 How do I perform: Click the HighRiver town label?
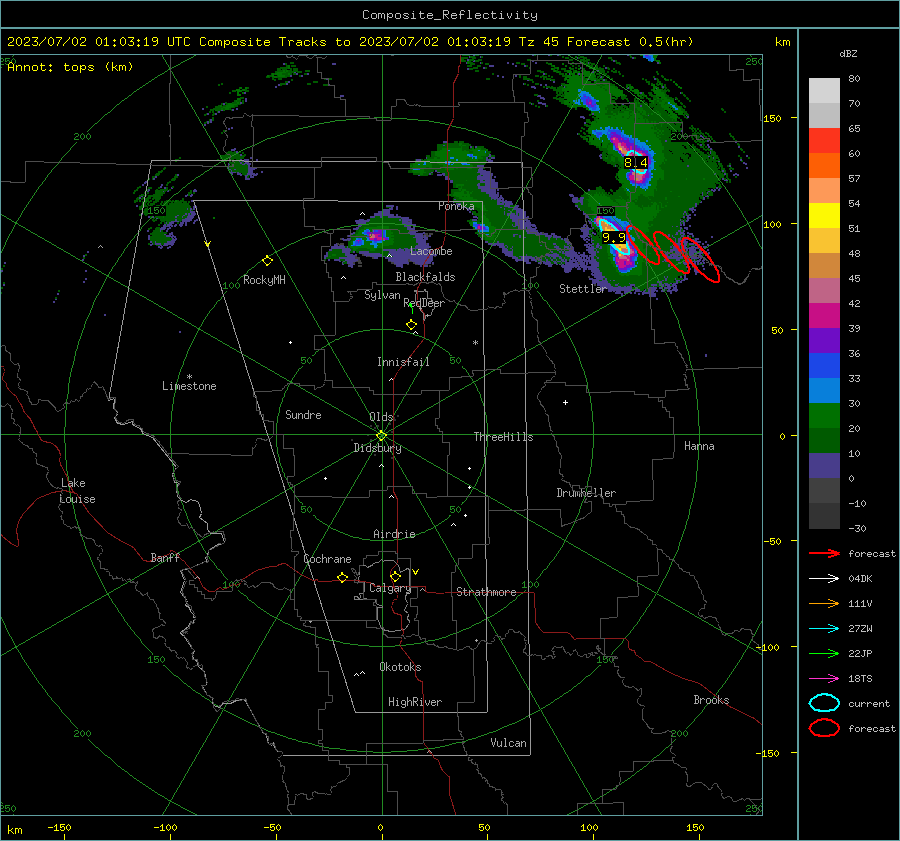[415, 702]
